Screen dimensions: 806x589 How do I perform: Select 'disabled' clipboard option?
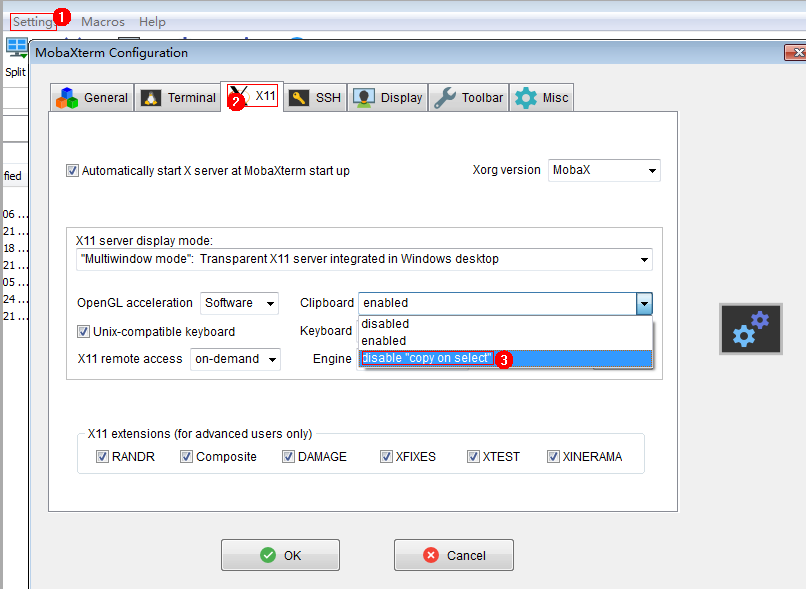[x=505, y=324]
